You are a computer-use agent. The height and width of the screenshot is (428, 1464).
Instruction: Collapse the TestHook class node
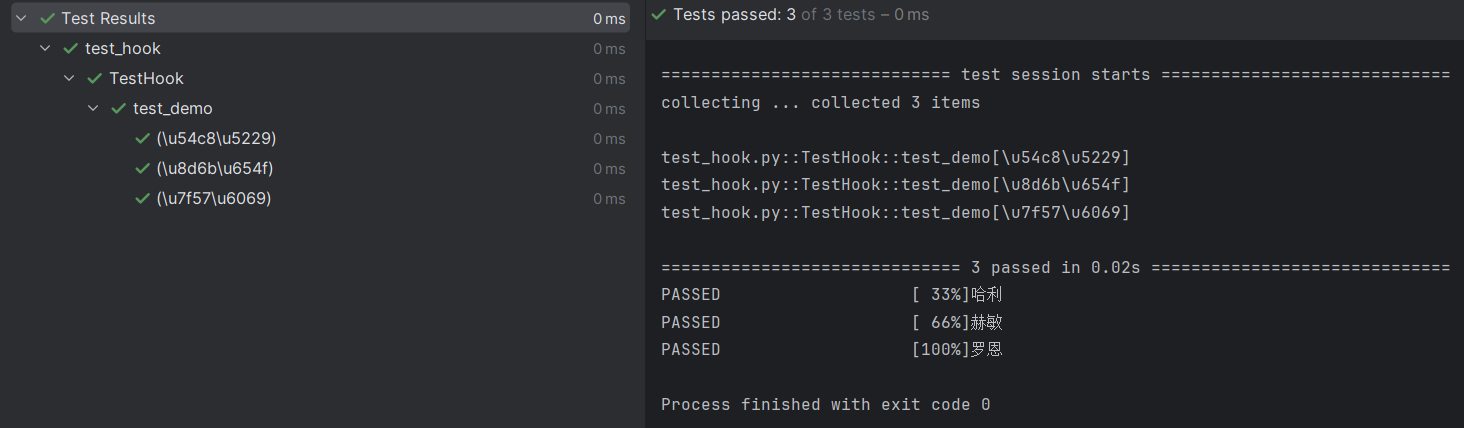pyautogui.click(x=69, y=79)
